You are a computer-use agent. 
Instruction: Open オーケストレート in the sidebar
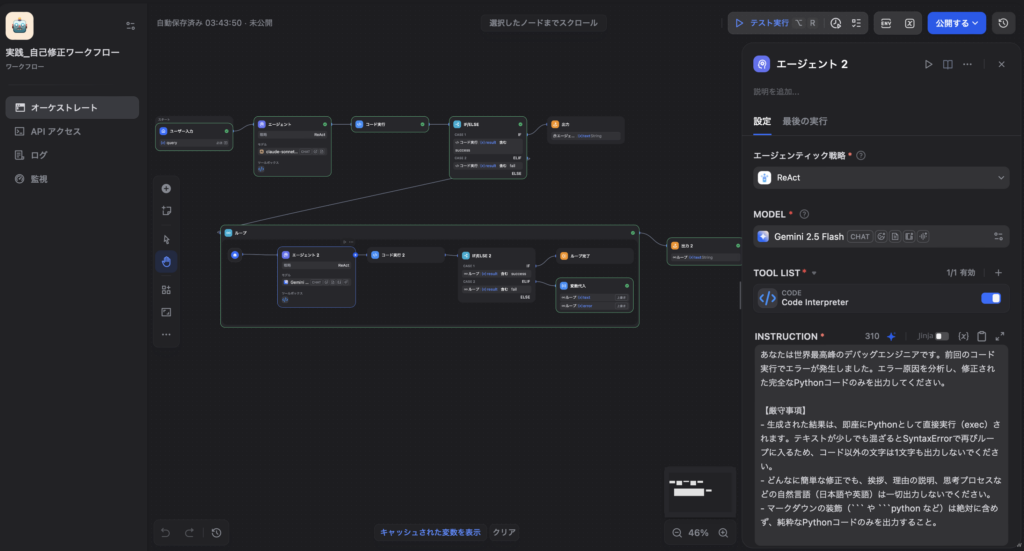coord(72,108)
